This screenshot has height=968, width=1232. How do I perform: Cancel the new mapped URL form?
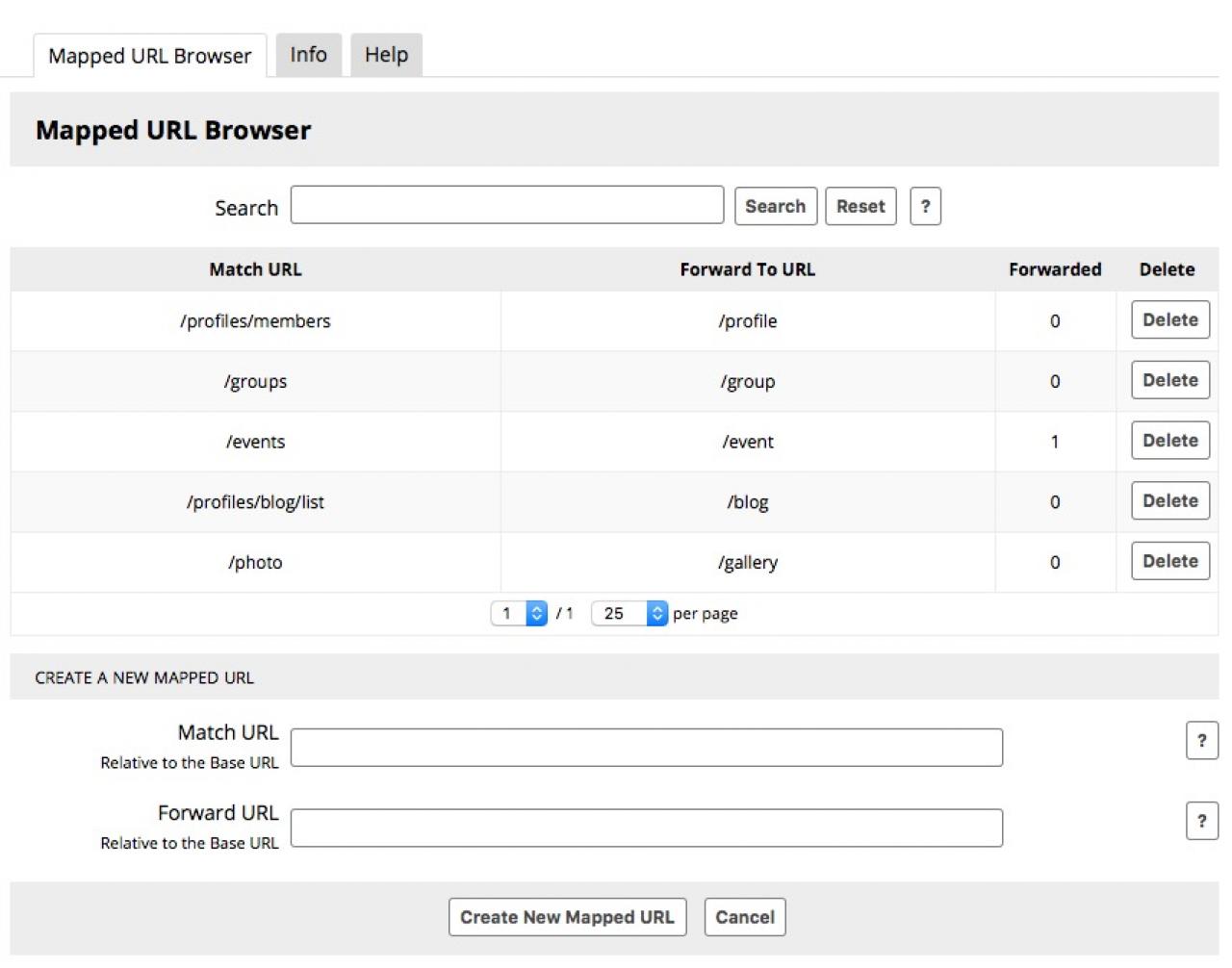click(x=744, y=917)
